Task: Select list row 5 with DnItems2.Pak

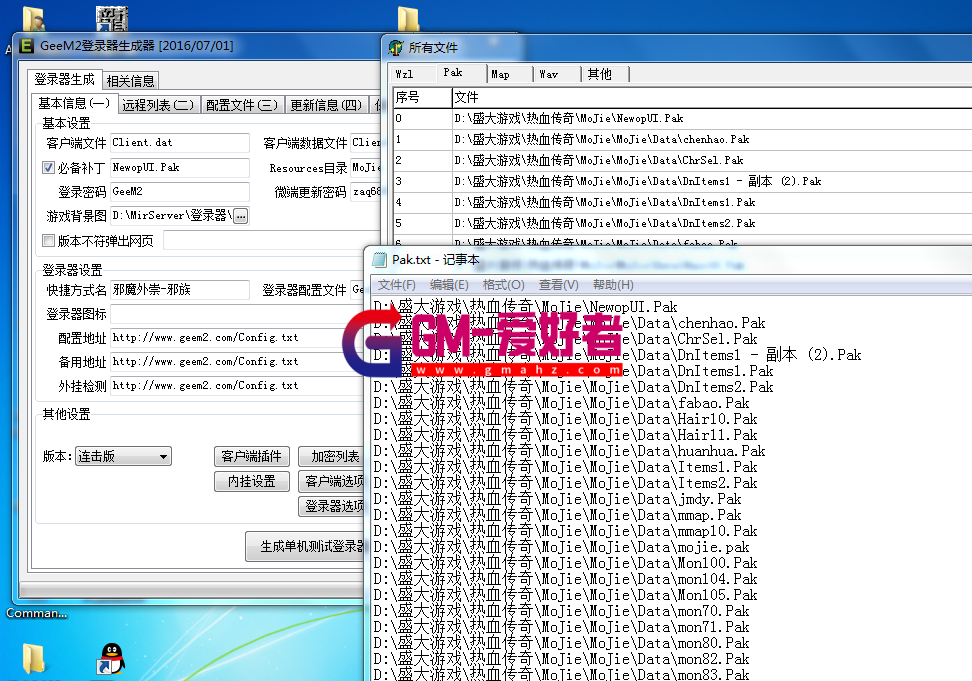Action: point(683,224)
